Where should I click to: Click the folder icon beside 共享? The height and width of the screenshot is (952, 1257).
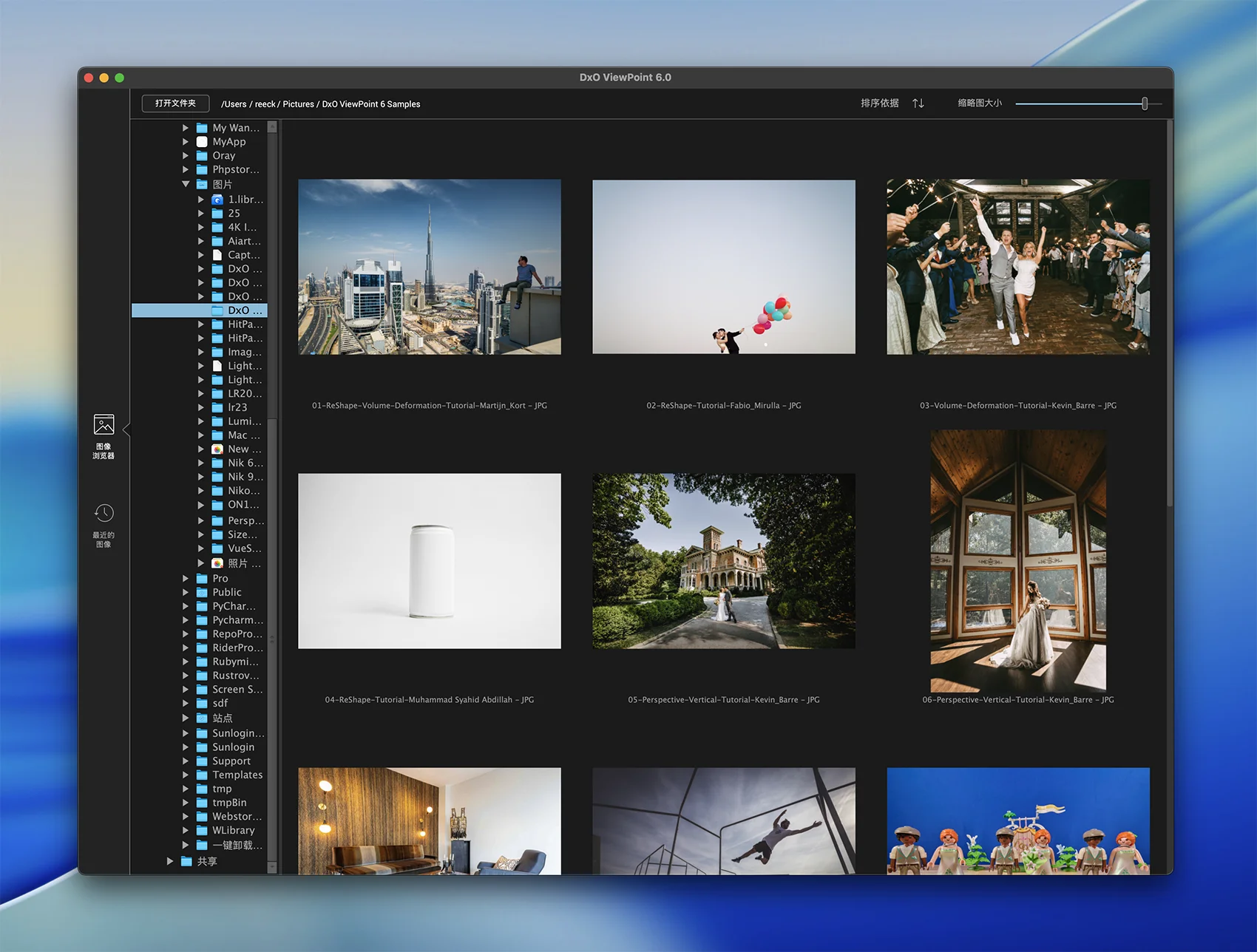pos(186,861)
